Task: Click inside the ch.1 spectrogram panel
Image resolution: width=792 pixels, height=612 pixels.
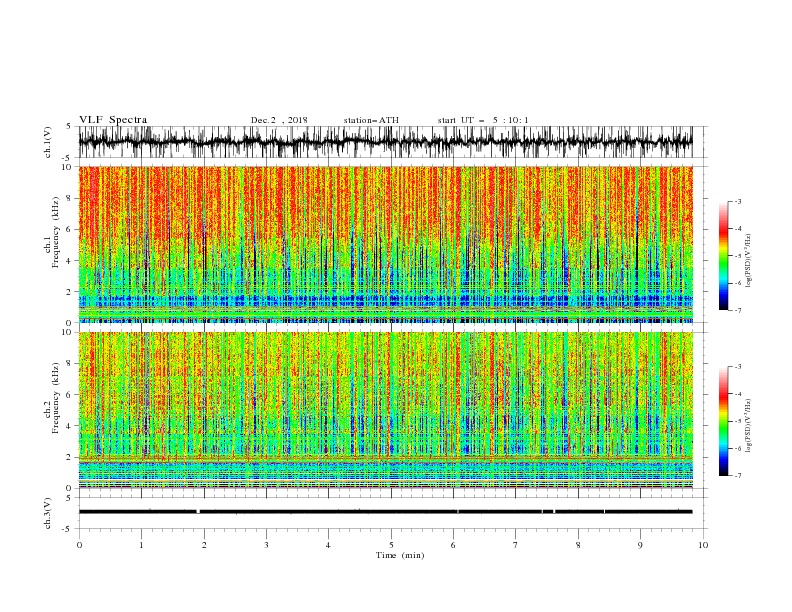Action: [x=385, y=244]
